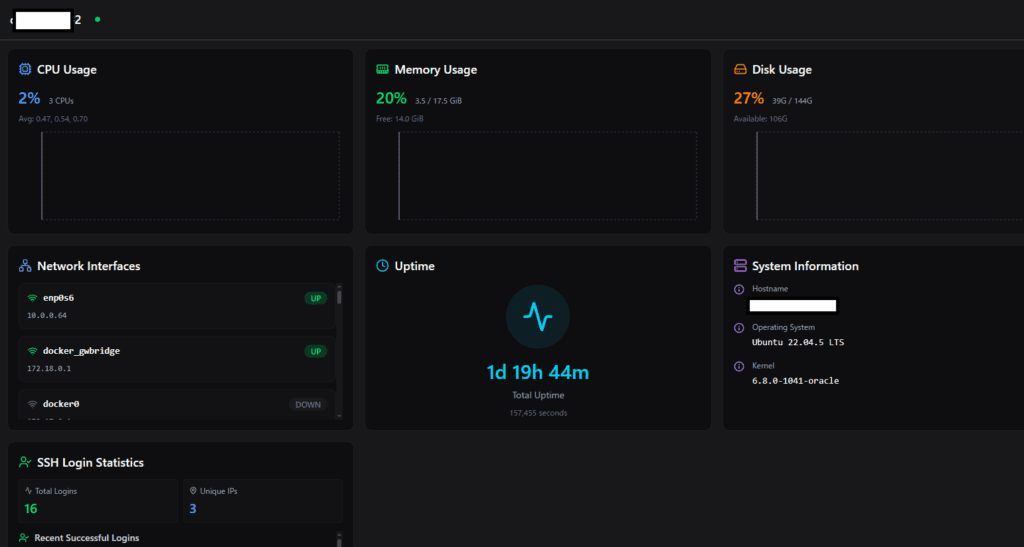Image resolution: width=1024 pixels, height=547 pixels.
Task: Click the wifi icon beside enp0s6
Action: tap(32, 298)
